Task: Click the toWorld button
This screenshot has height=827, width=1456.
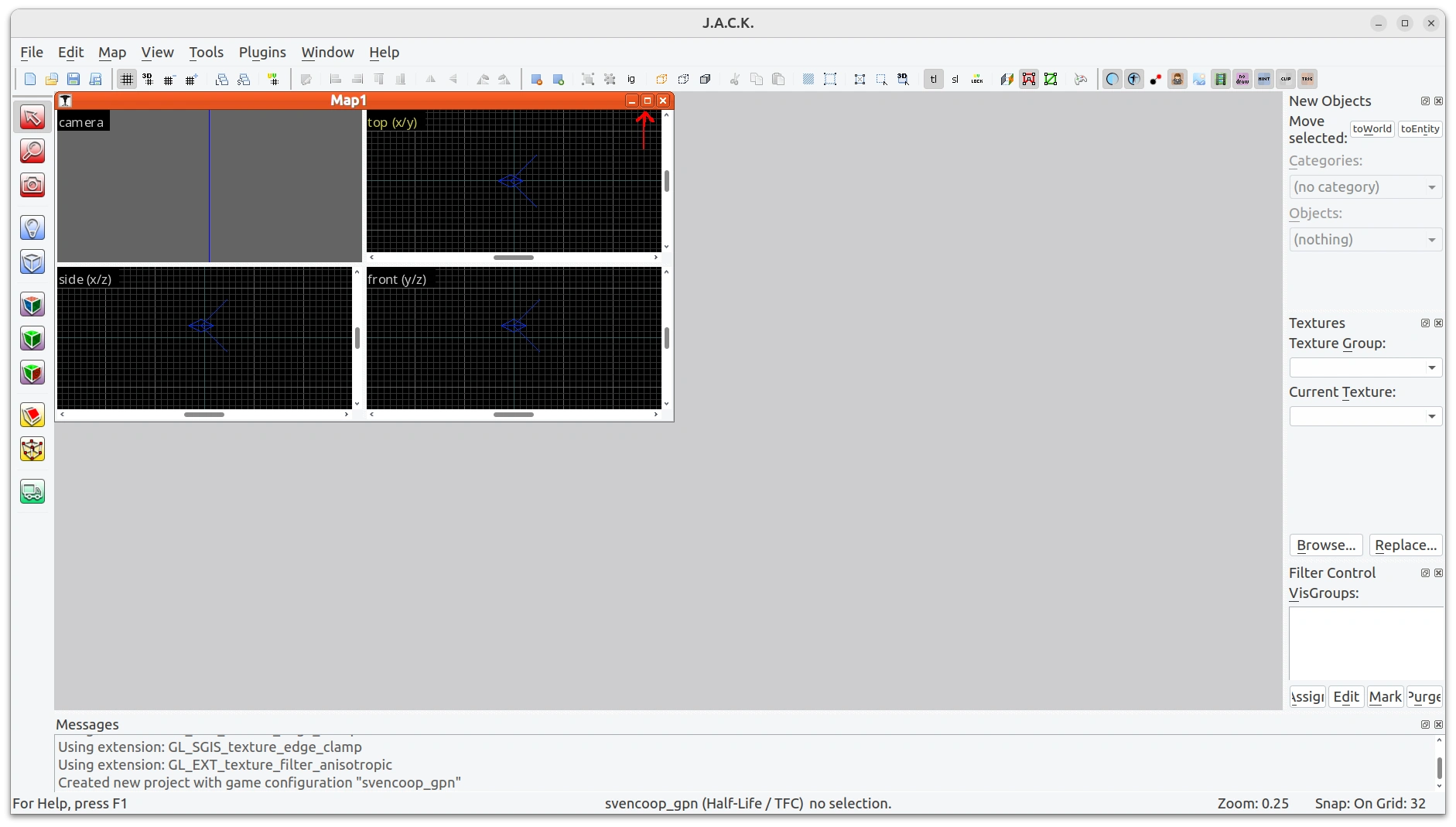Action: (1372, 129)
